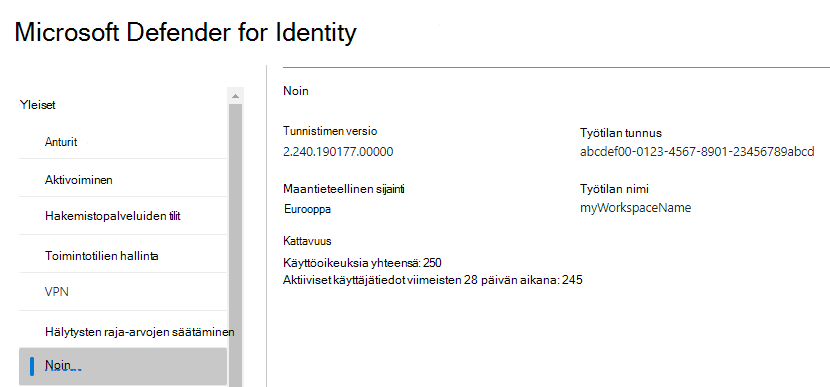
Task: Click version value 2.240.190177.00000
Action: point(338,152)
